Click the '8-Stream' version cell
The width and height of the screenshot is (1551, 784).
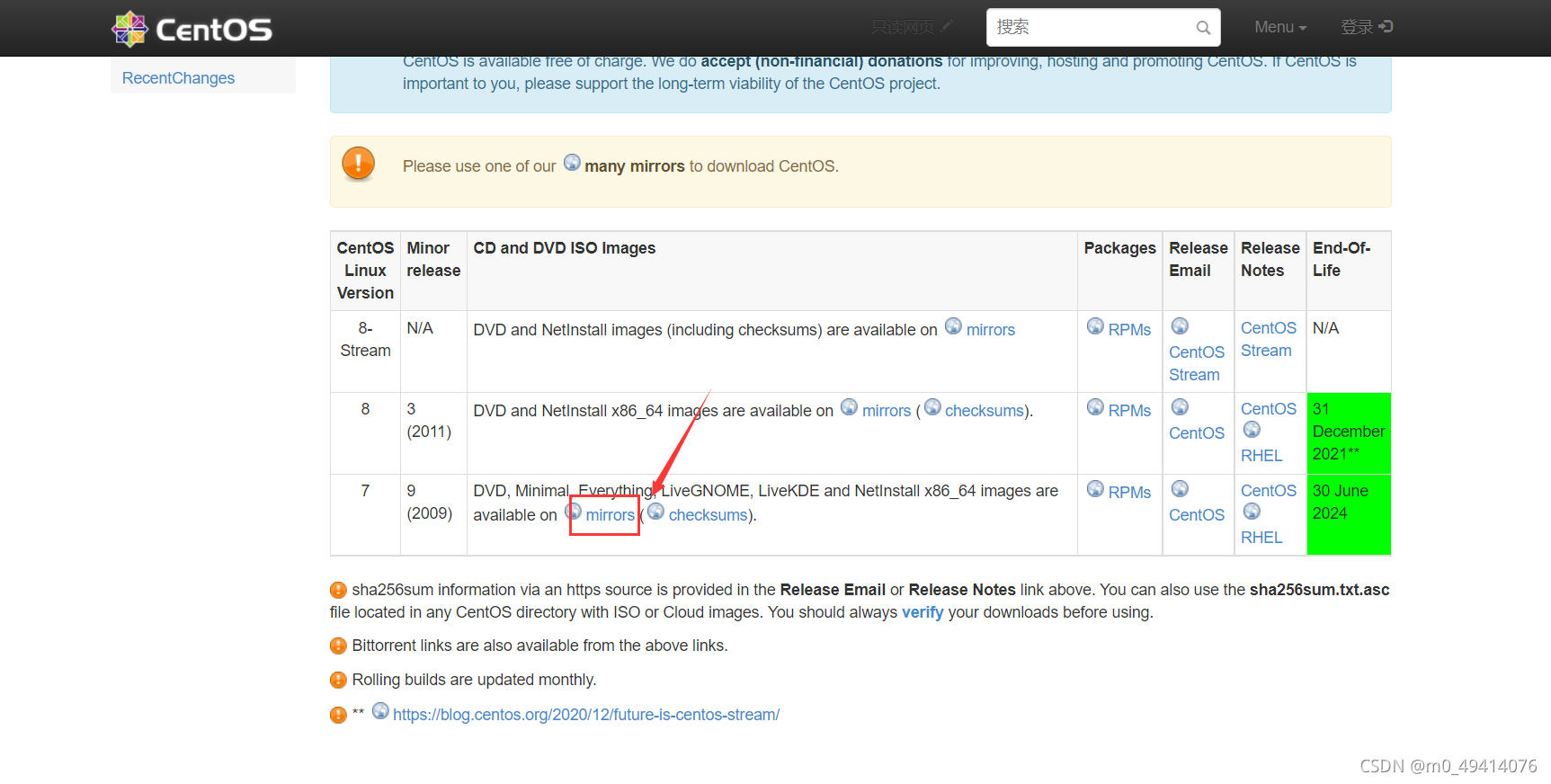point(365,352)
